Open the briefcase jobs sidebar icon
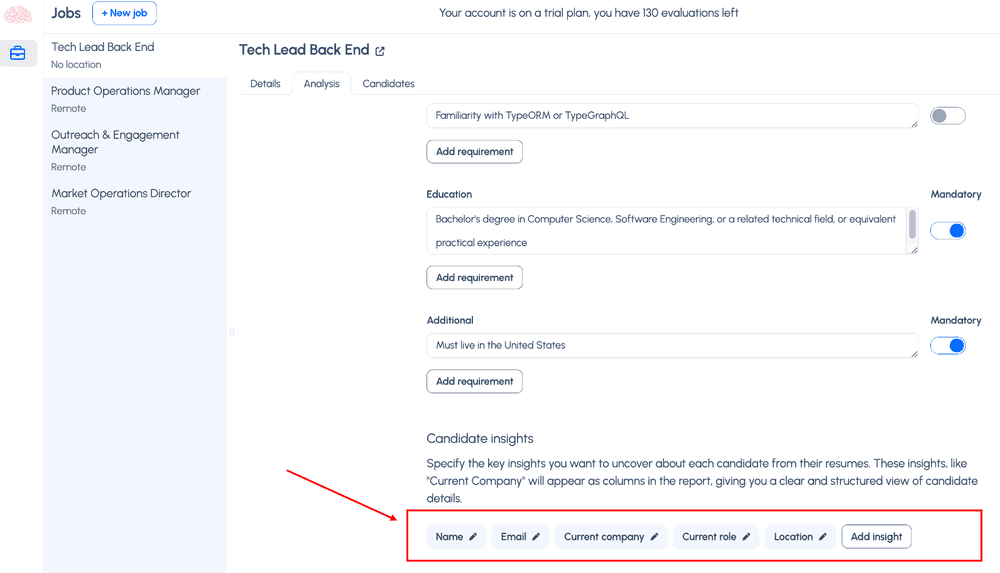Viewport: 1000px width, 573px height. pos(18,53)
